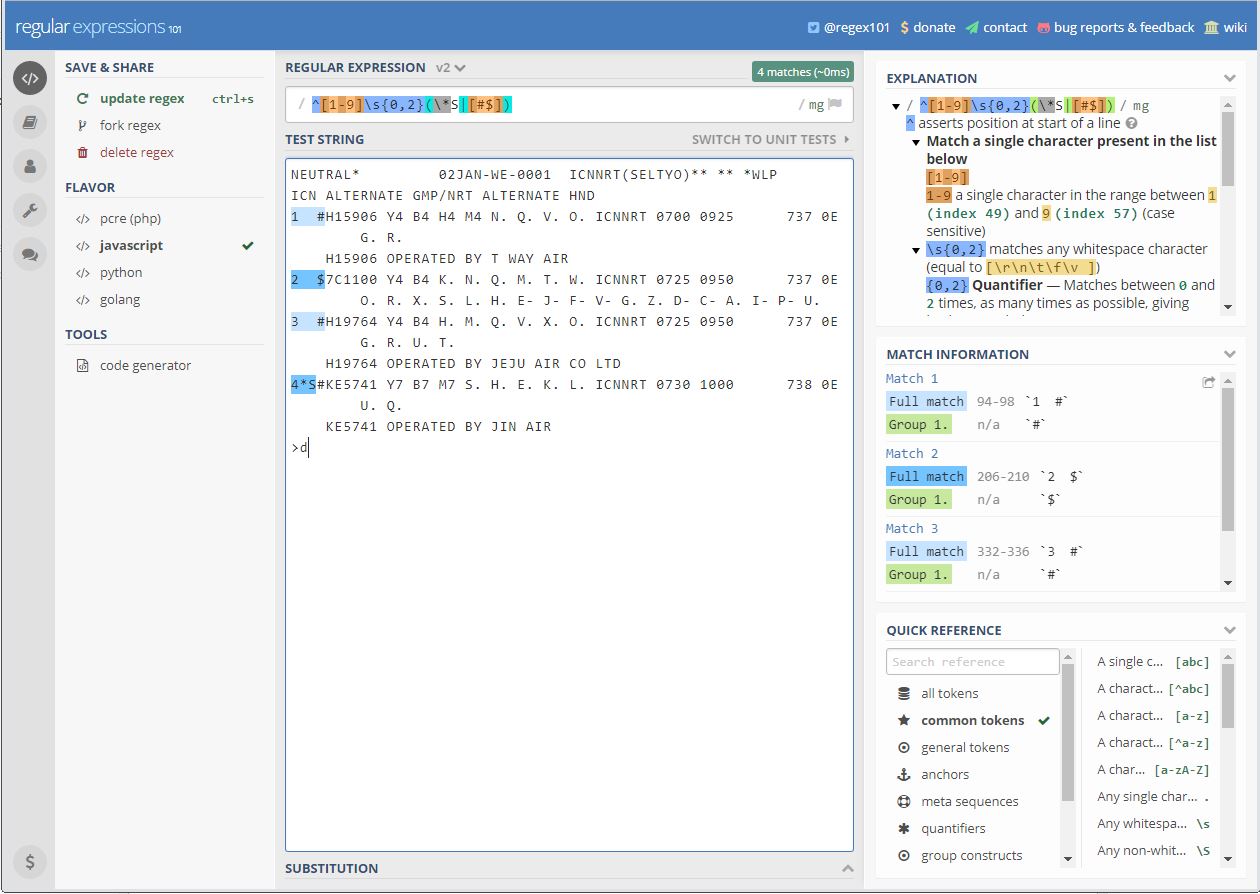This screenshot has height=894, width=1260.
Task: Click the export icon next to Match 1
Action: click(1208, 382)
